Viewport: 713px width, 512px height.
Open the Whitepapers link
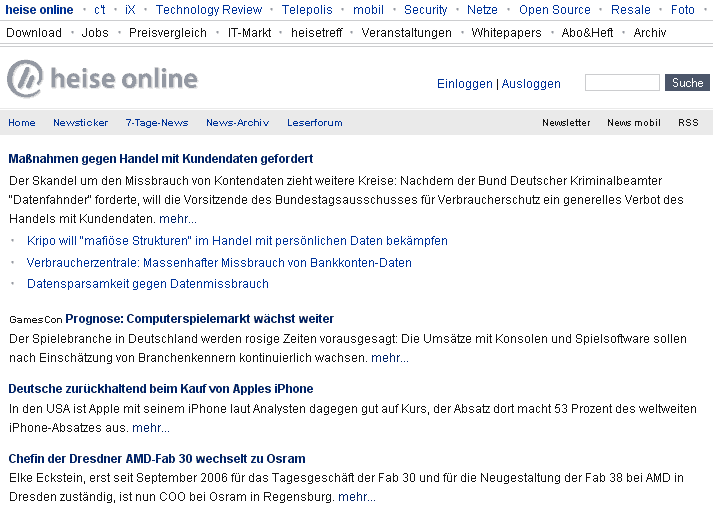point(506,33)
